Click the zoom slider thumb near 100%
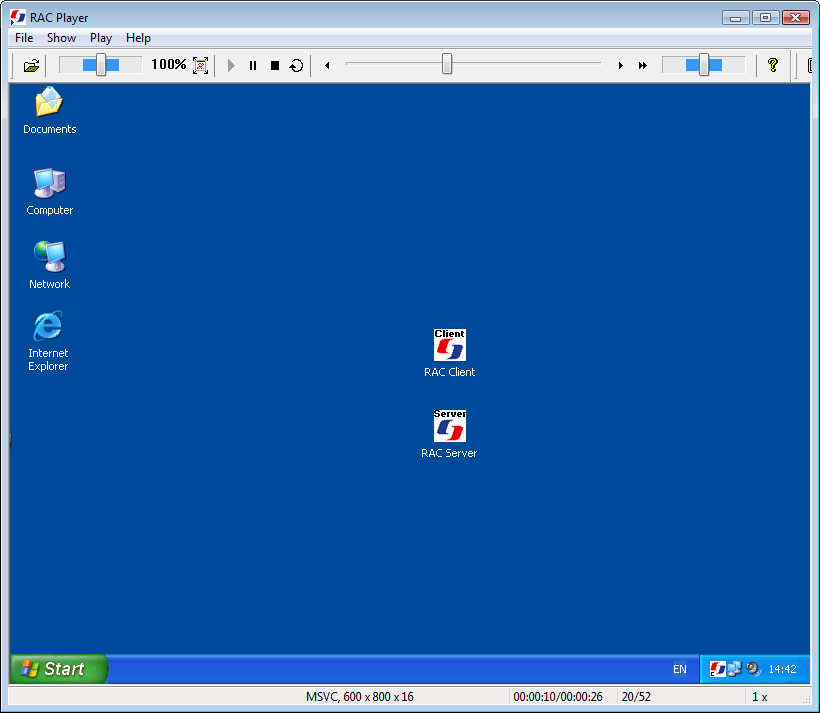This screenshot has height=713, width=820. click(101, 65)
